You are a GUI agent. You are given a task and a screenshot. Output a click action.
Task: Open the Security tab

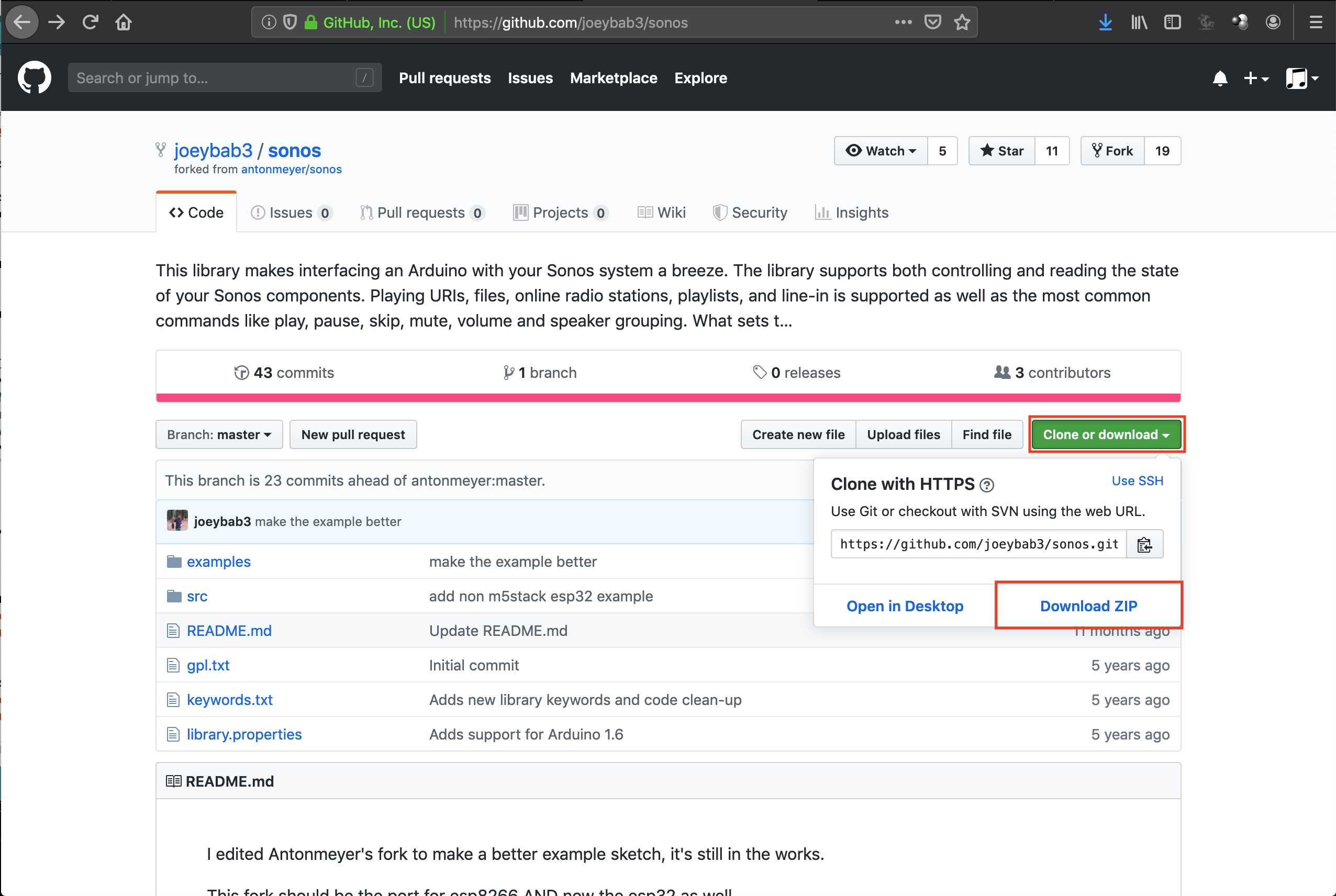click(750, 212)
